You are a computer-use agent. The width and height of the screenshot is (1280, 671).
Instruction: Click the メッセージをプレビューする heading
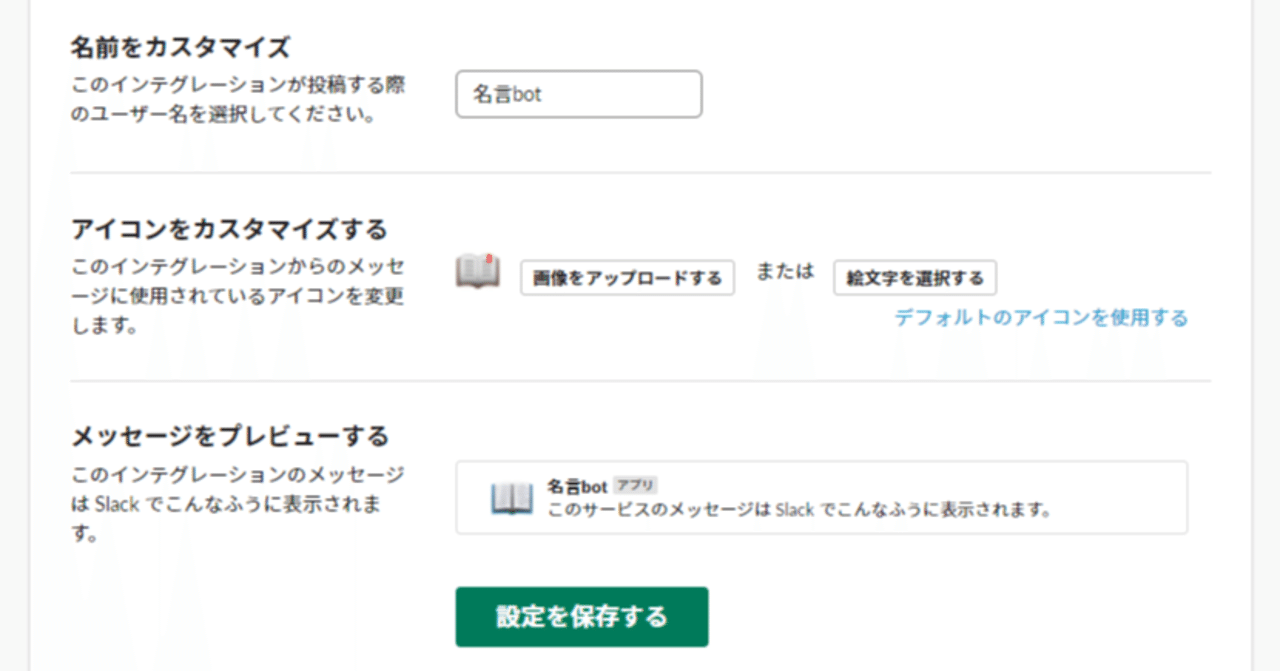(230, 436)
